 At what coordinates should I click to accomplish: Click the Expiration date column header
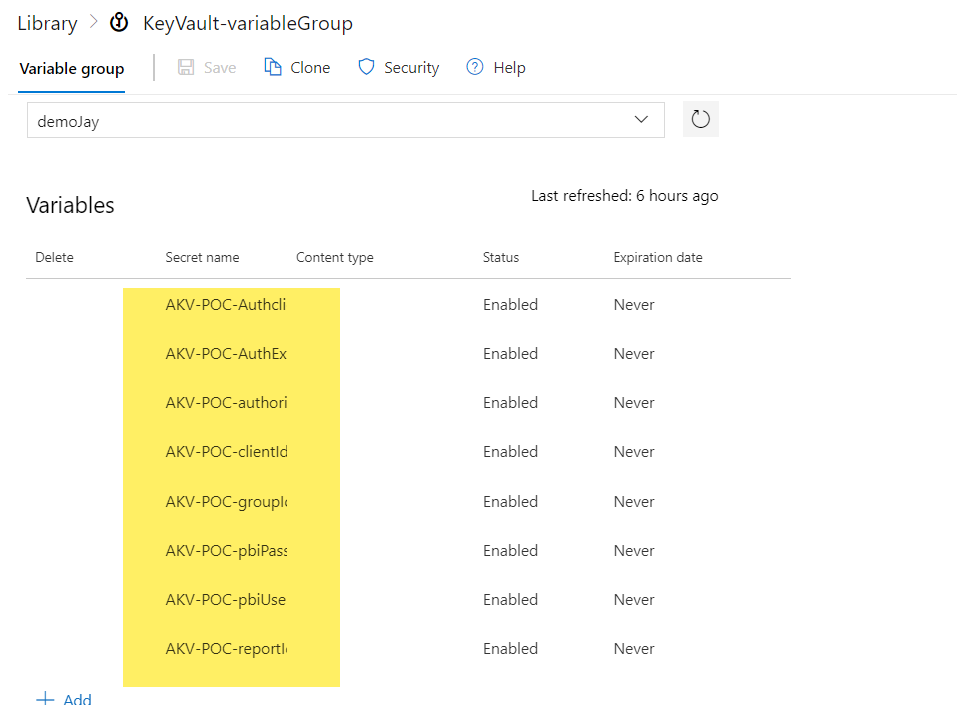pyautogui.click(x=658, y=258)
